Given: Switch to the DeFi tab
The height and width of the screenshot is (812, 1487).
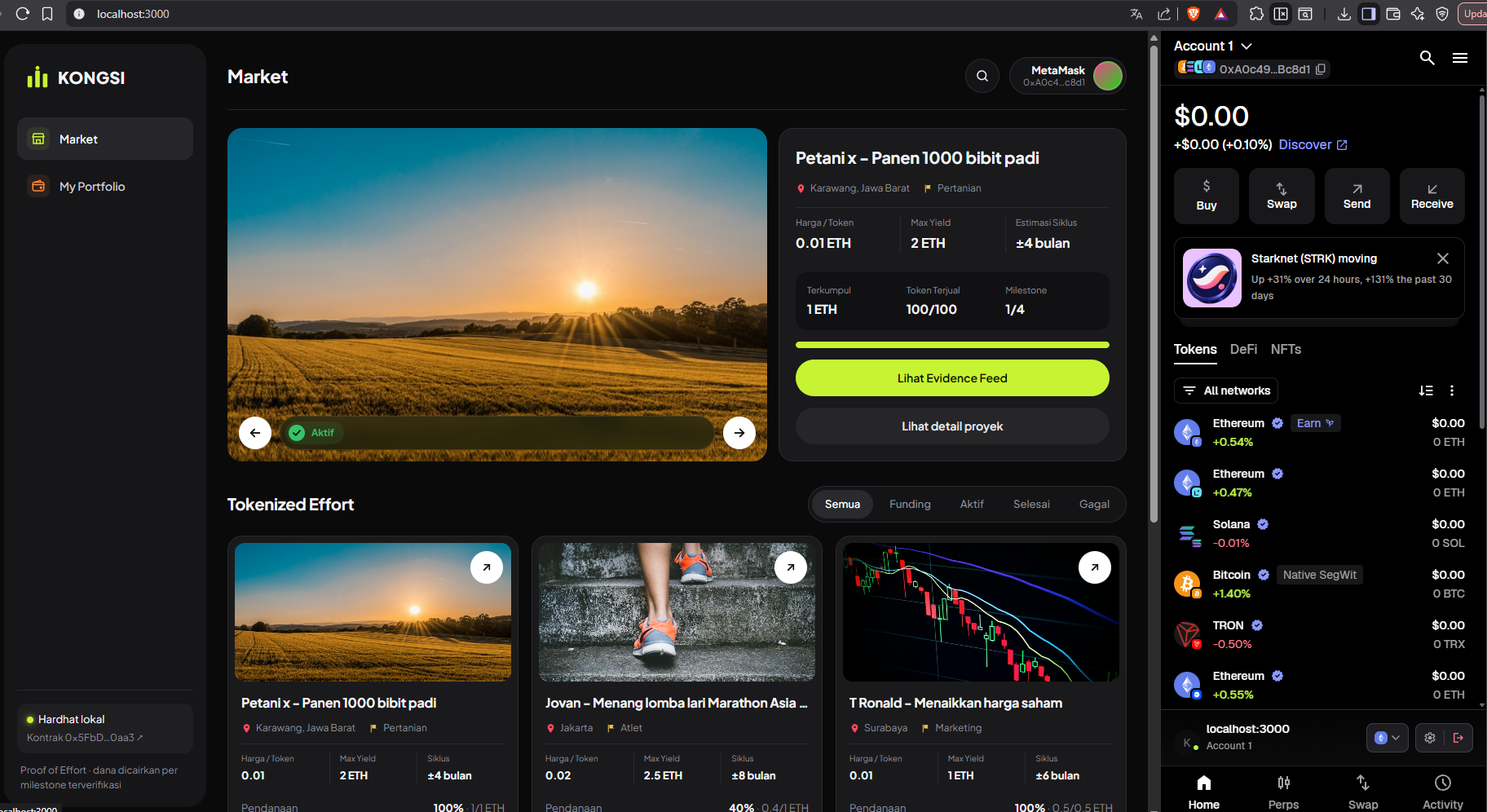Looking at the screenshot, I should pos(1243,349).
